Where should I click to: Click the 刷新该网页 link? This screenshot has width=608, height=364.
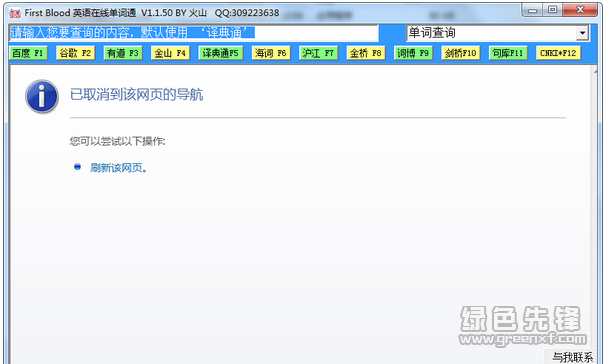(118, 168)
